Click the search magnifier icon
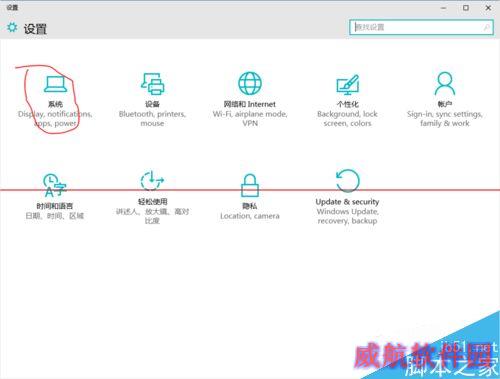 (x=487, y=27)
